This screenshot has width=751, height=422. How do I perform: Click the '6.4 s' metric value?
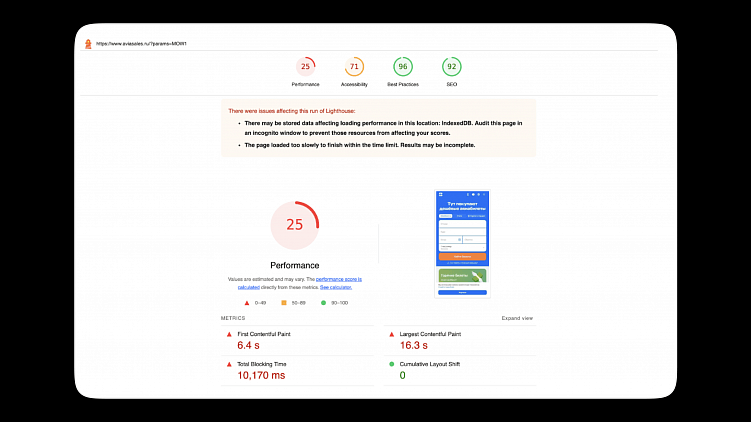pyautogui.click(x=248, y=345)
